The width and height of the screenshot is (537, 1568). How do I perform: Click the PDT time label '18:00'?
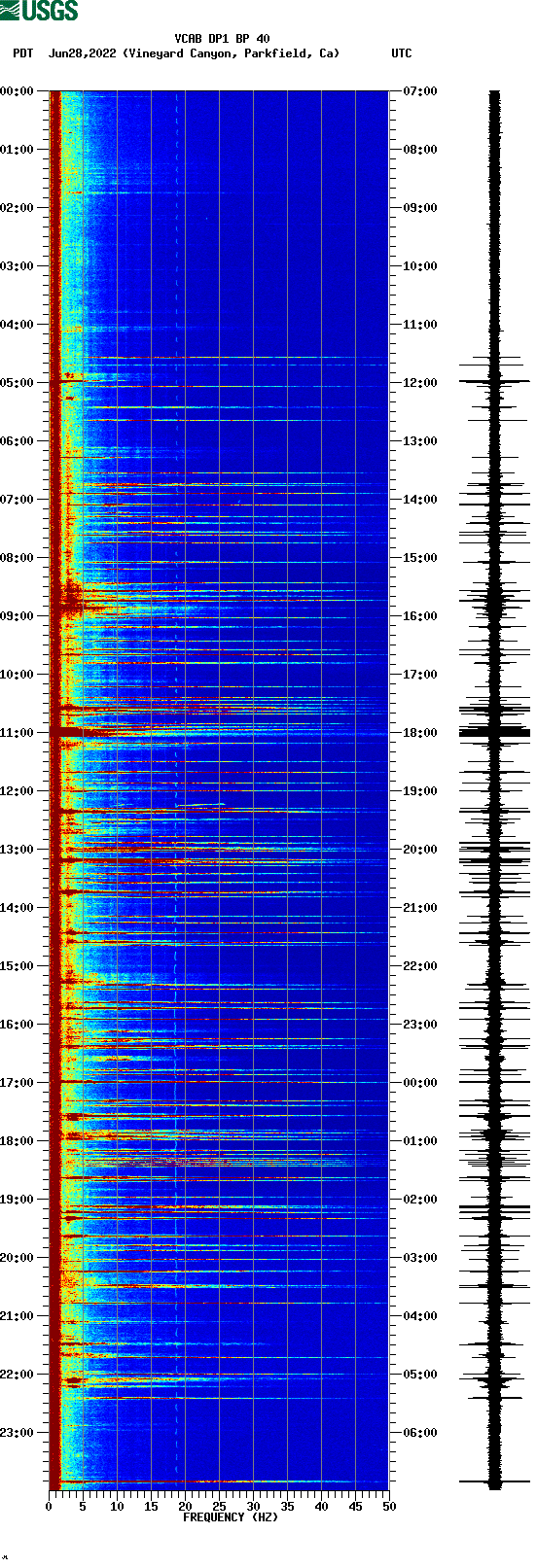click(18, 1141)
